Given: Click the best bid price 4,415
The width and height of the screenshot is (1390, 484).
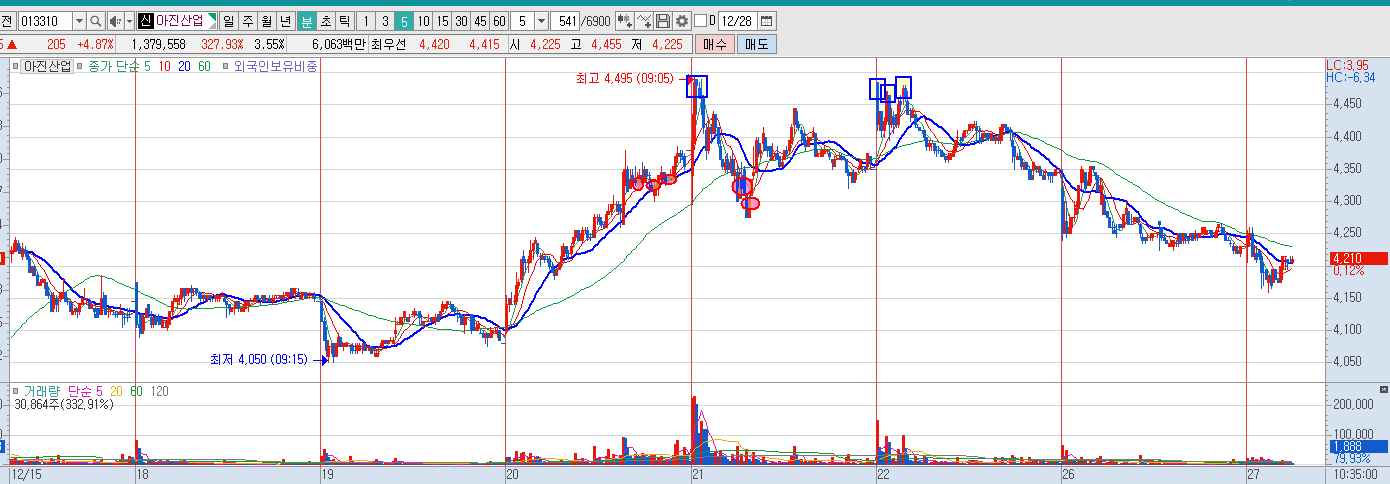Looking at the screenshot, I should [x=484, y=45].
